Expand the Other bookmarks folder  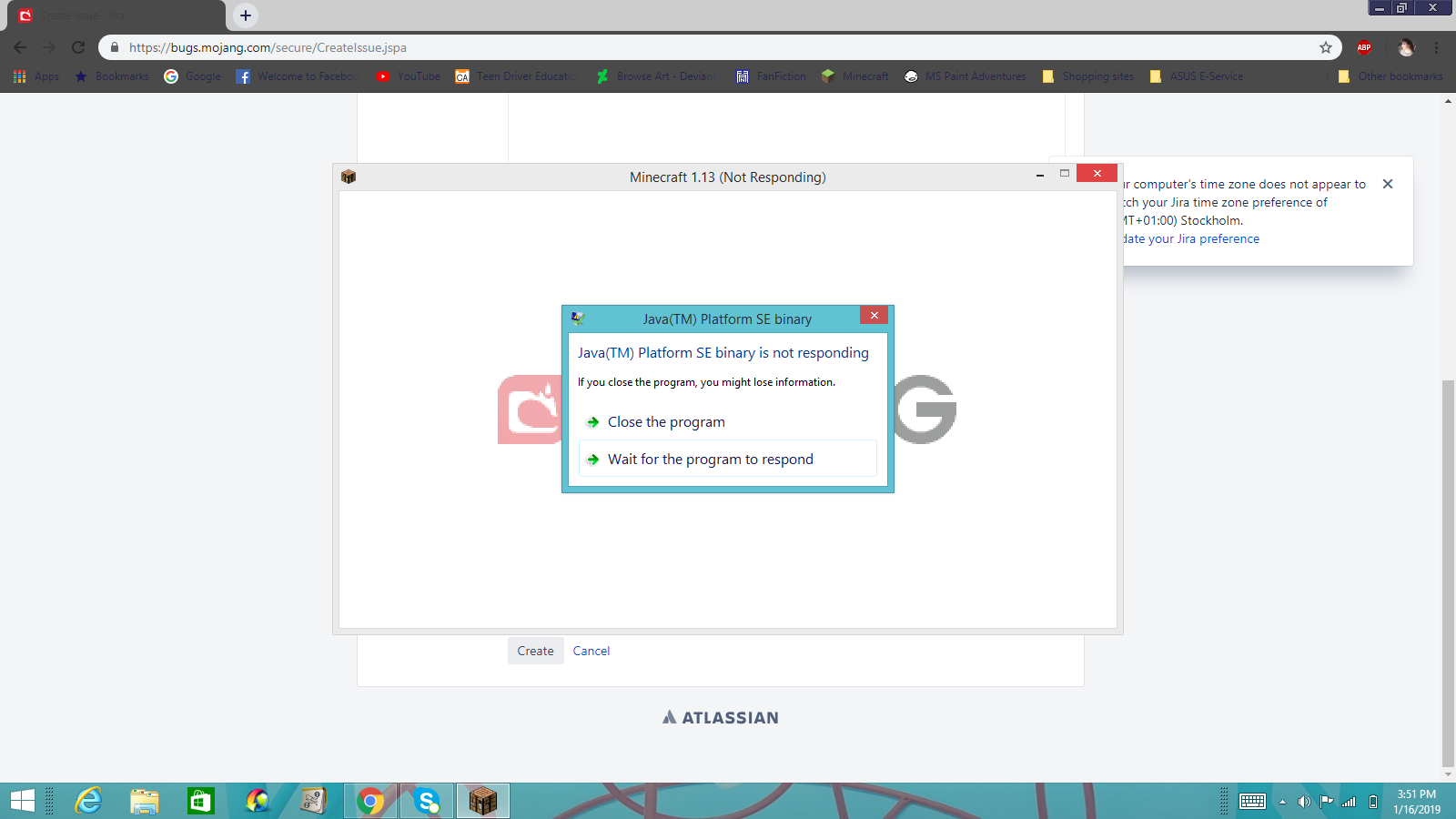pyautogui.click(x=1390, y=76)
